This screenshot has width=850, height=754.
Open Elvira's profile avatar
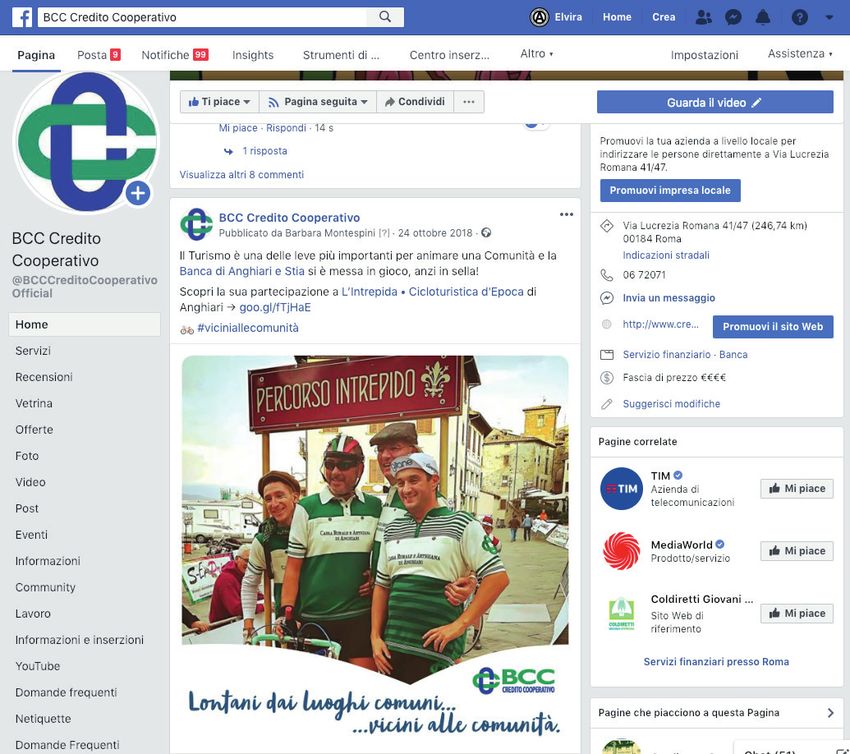(539, 17)
